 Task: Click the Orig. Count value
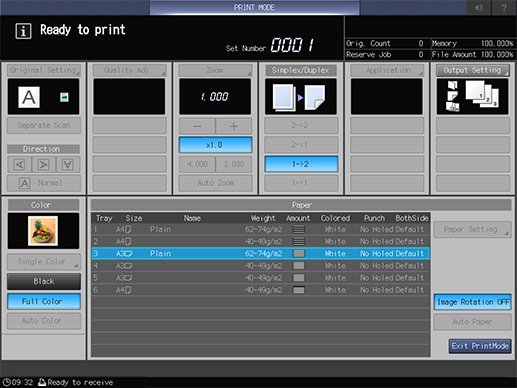coord(421,43)
